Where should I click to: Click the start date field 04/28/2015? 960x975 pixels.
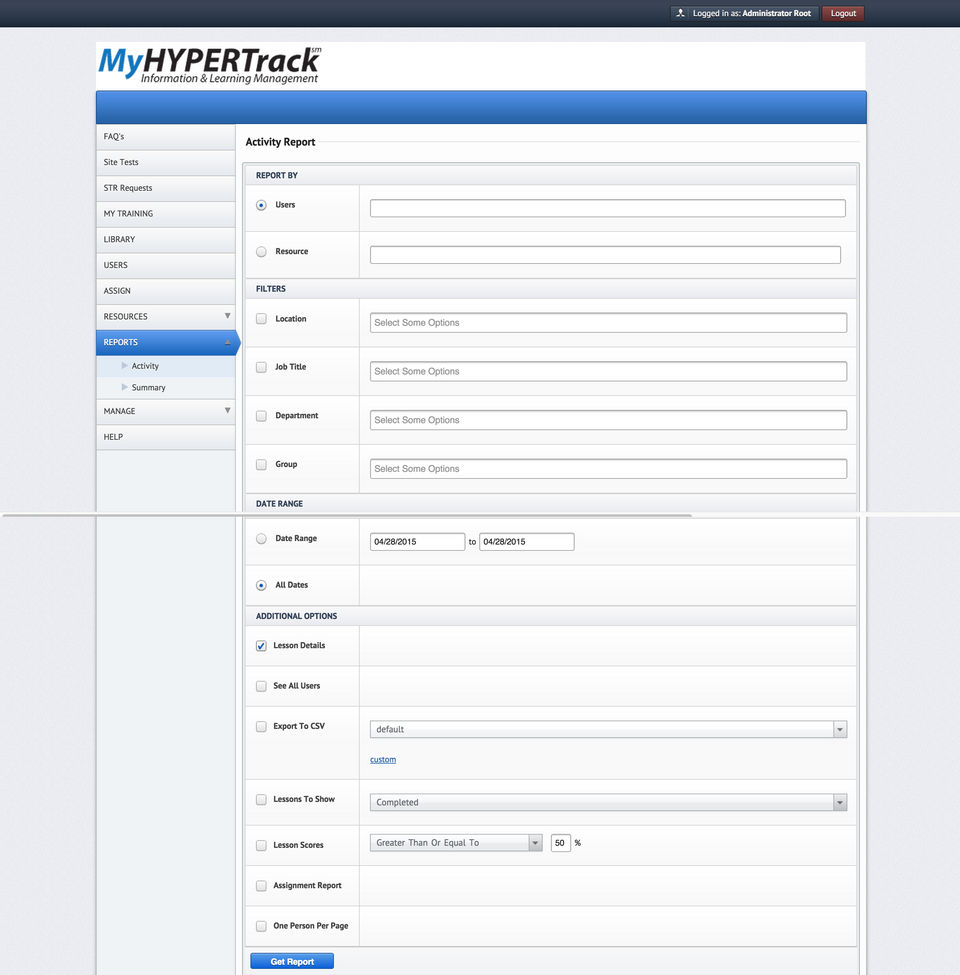(417, 542)
